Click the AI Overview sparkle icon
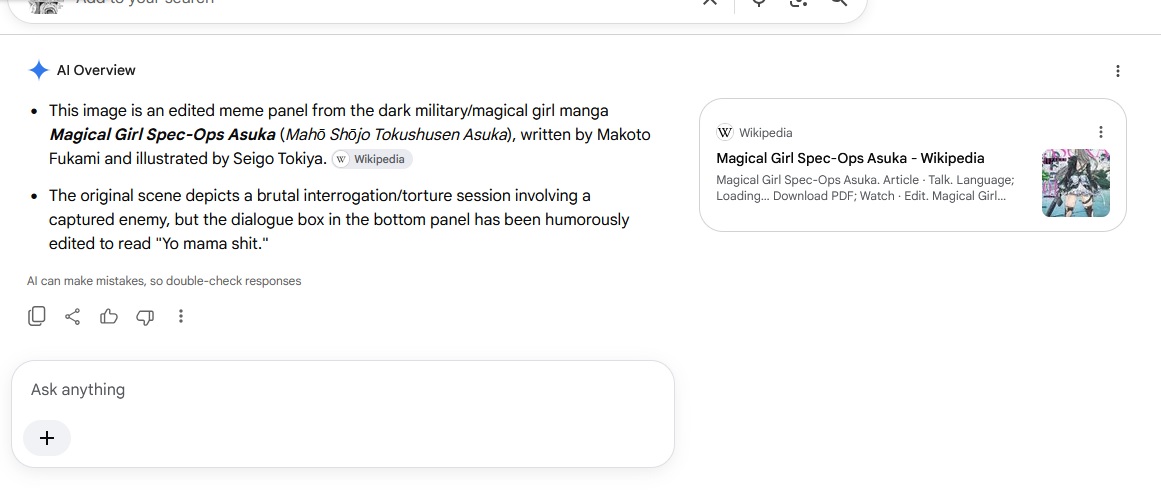This screenshot has width=1161, height=493. coord(39,70)
